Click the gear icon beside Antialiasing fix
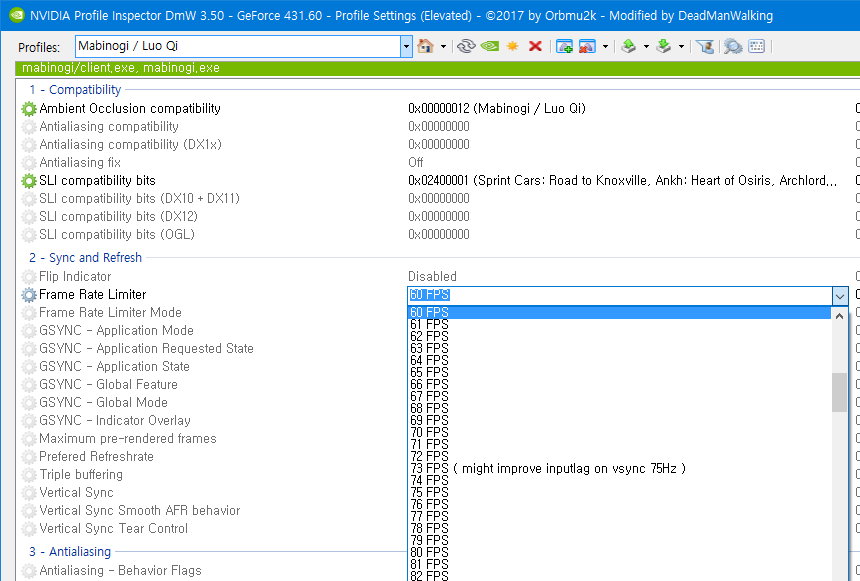Image resolution: width=860 pixels, height=581 pixels. click(x=29, y=163)
